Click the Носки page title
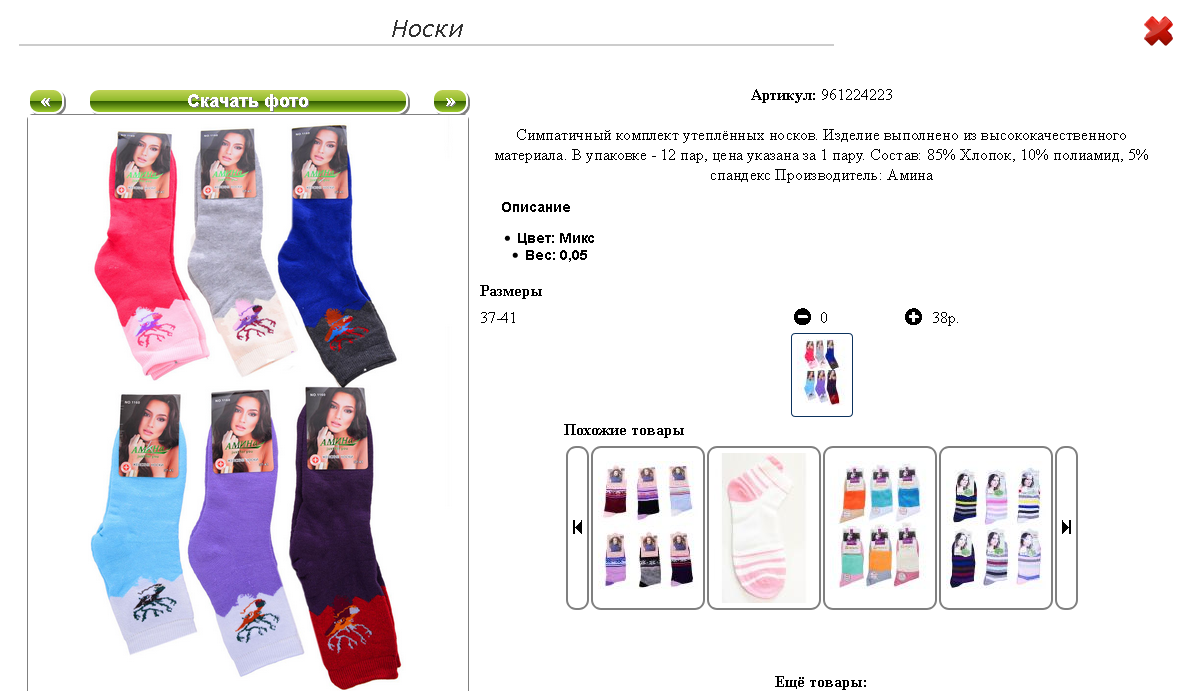The height and width of the screenshot is (691, 1180). click(x=427, y=29)
